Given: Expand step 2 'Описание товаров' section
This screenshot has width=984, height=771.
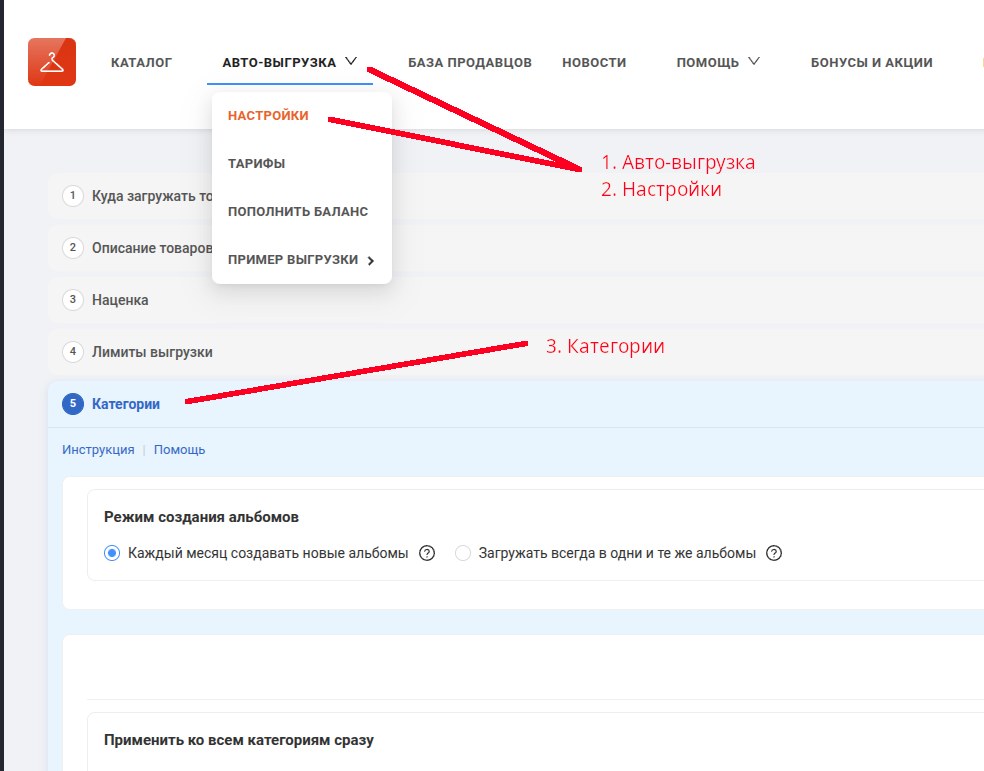Looking at the screenshot, I should pyautogui.click(x=515, y=248).
